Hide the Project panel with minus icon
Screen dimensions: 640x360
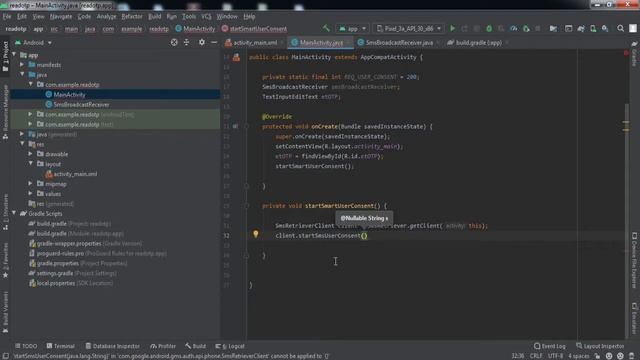click(x=214, y=42)
